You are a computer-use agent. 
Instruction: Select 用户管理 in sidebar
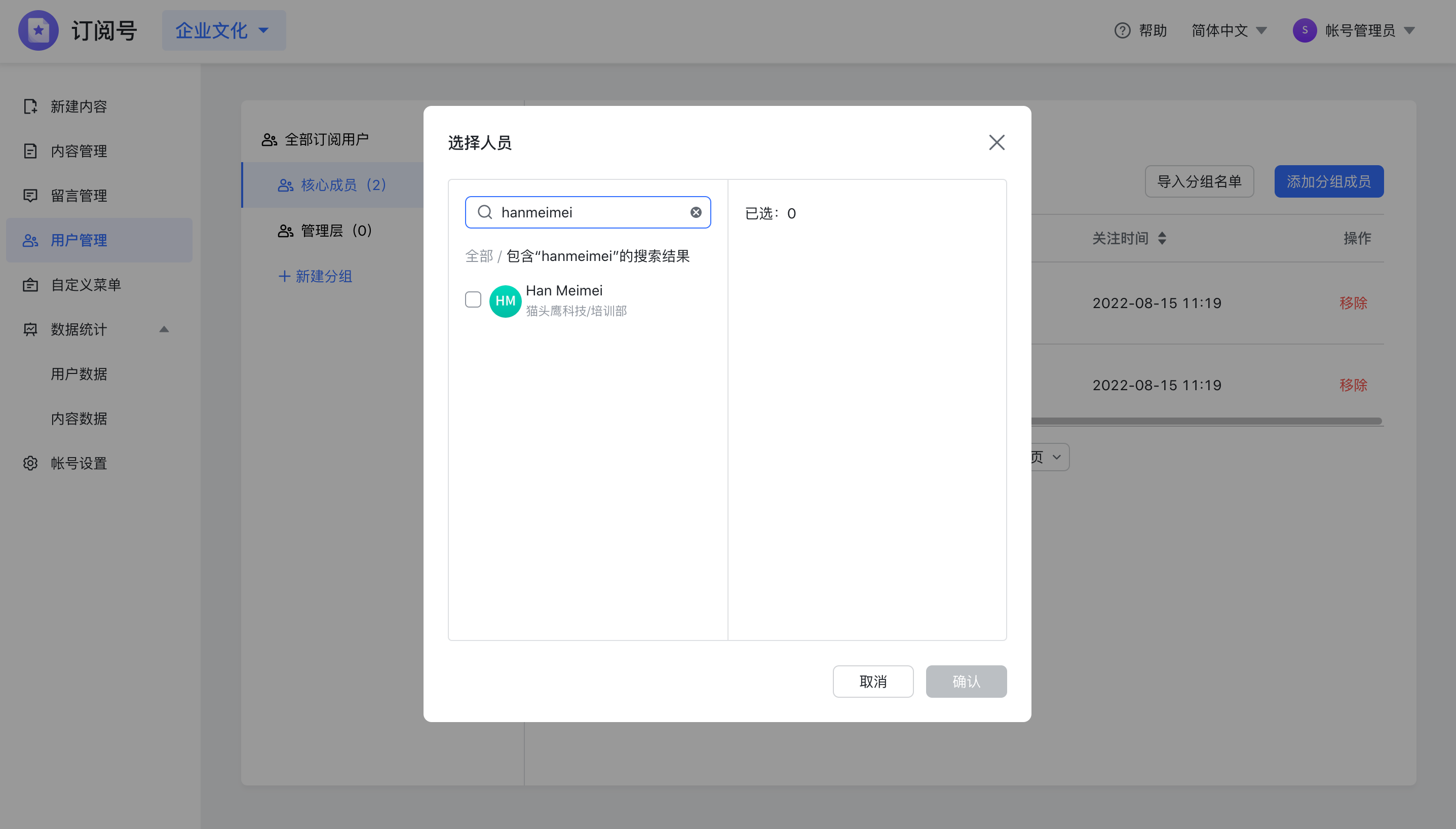pos(99,240)
